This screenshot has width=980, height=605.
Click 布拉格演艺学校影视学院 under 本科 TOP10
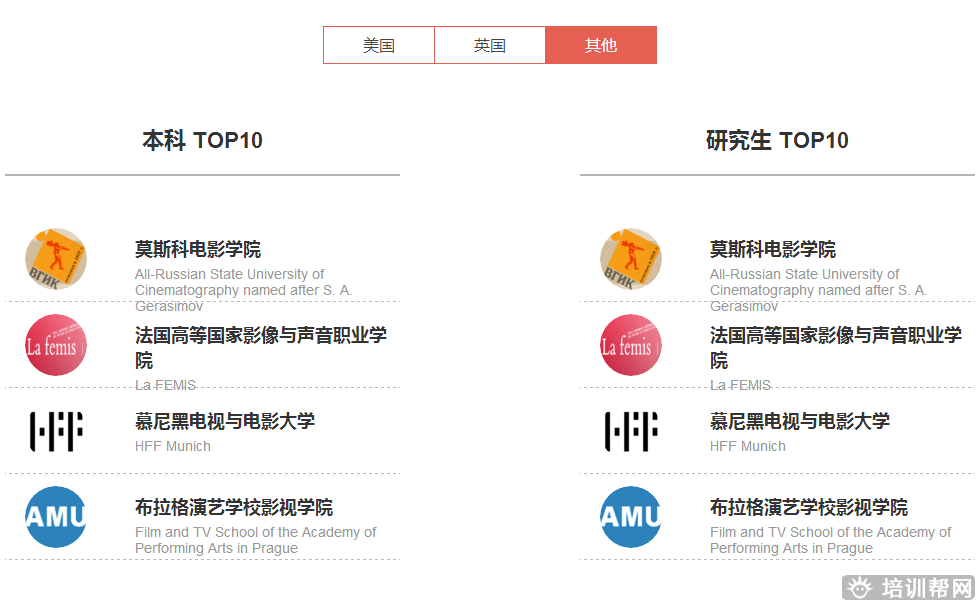233,507
